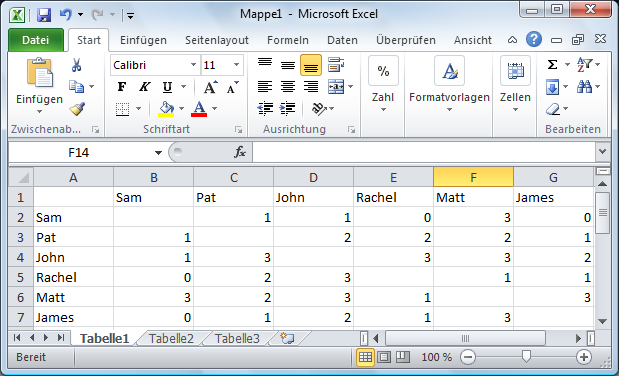Click the wrap text icon
Image resolution: width=619 pixels, height=376 pixels.
(x=336, y=64)
